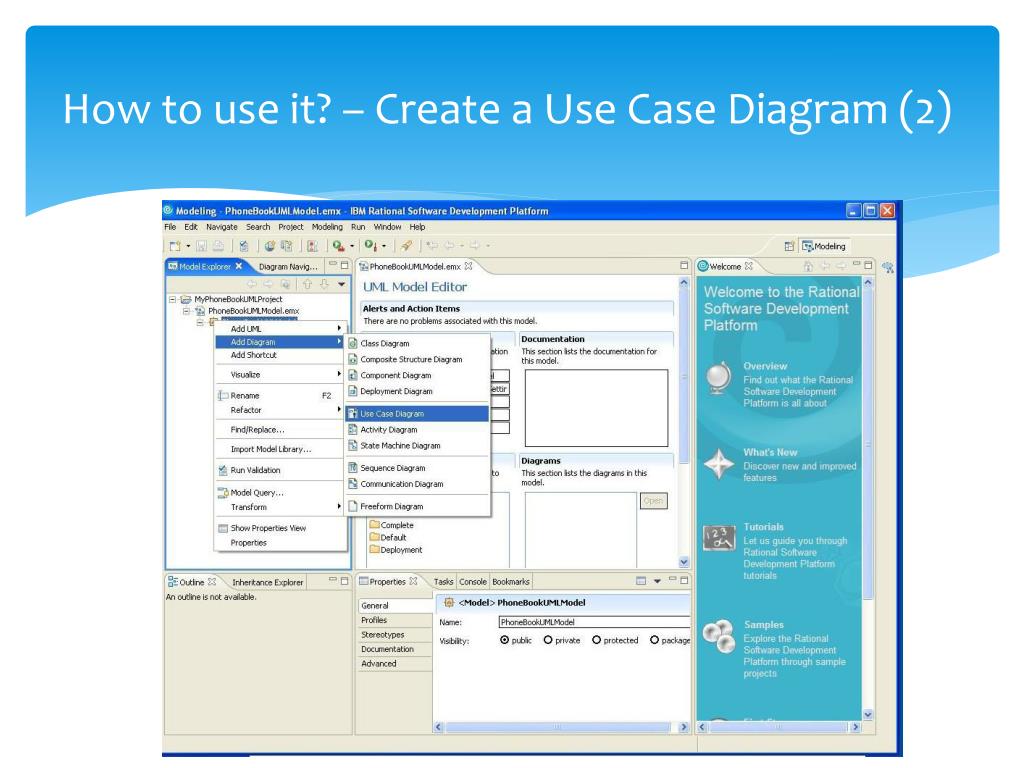
Task: Click the Save toolbar icon
Action: (x=201, y=246)
